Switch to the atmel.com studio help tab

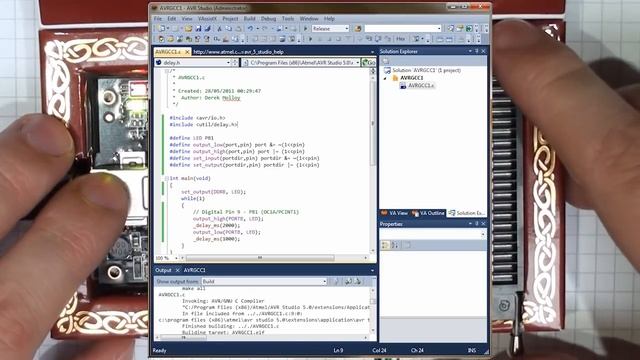click(x=238, y=52)
